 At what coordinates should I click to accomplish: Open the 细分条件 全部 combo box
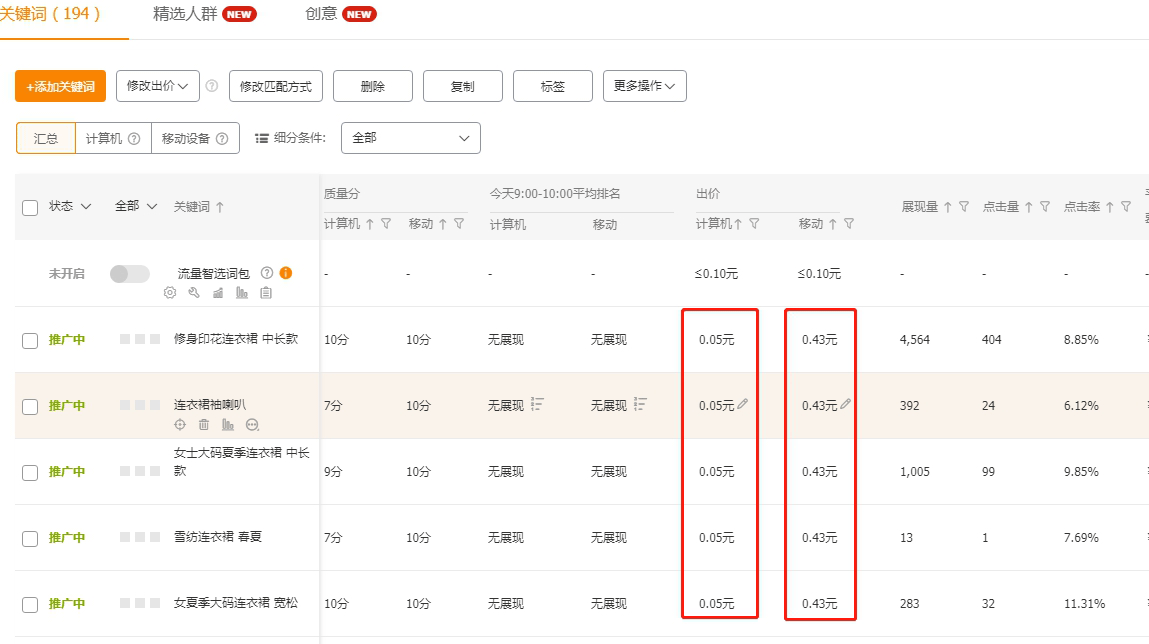(410, 138)
